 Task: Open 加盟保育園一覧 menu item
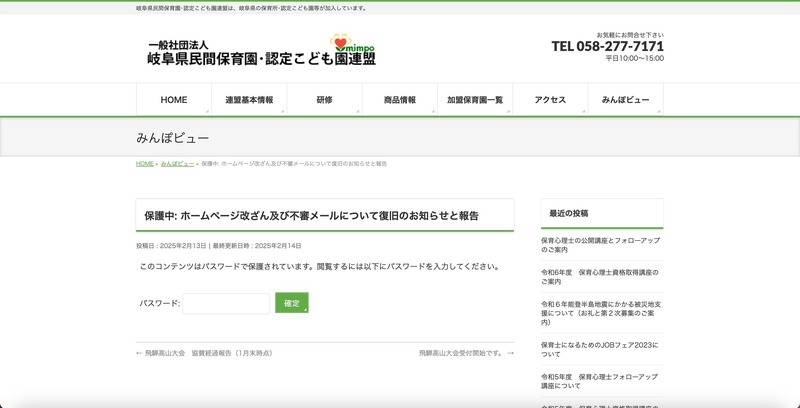coord(474,100)
